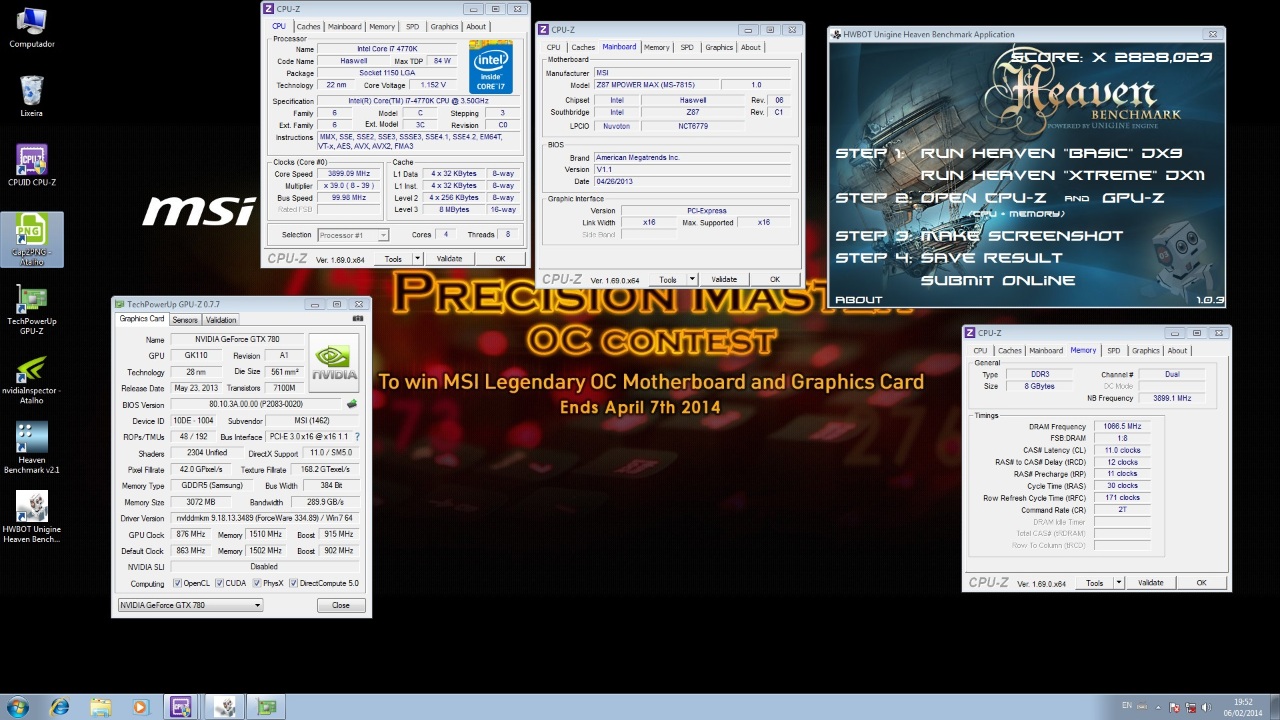The image size is (1280, 720).
Task: Open Caches tab in top CPU-Z window
Action: tap(309, 27)
